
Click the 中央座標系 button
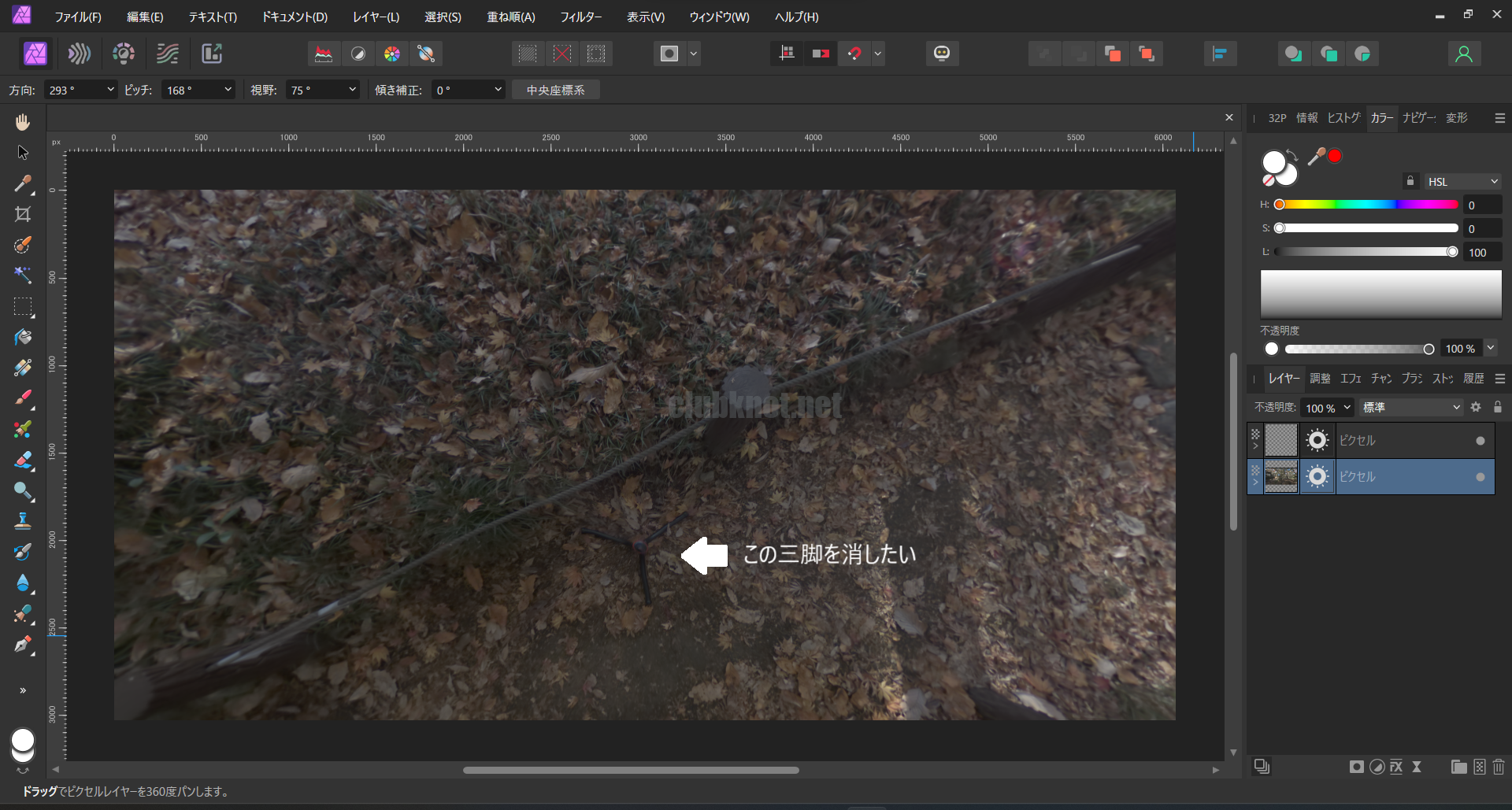555,91
